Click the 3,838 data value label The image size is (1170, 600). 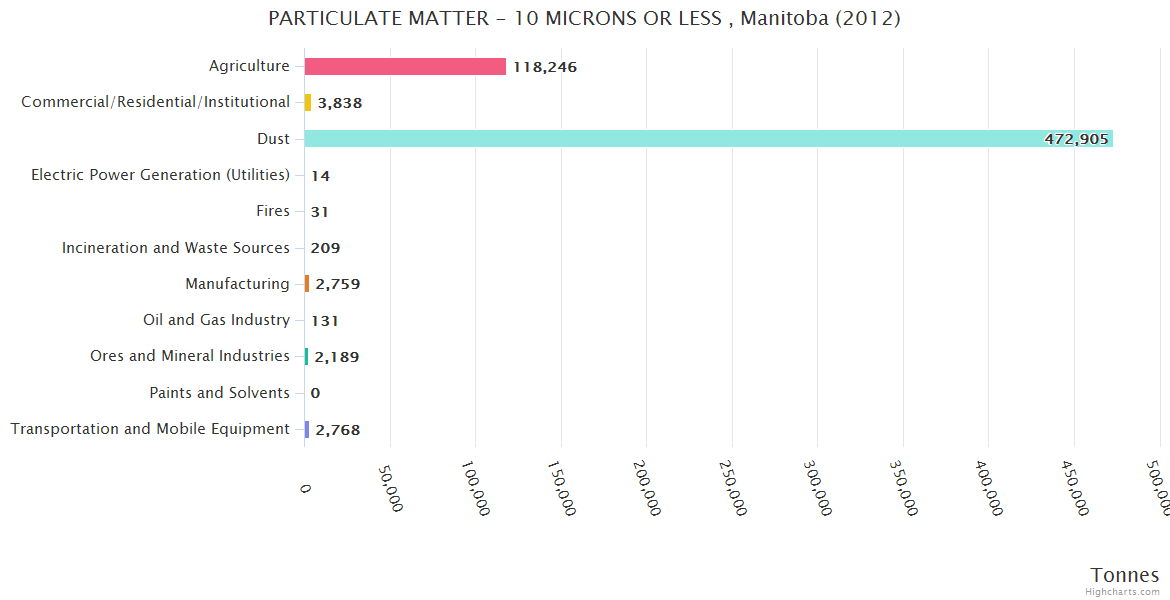341,102
